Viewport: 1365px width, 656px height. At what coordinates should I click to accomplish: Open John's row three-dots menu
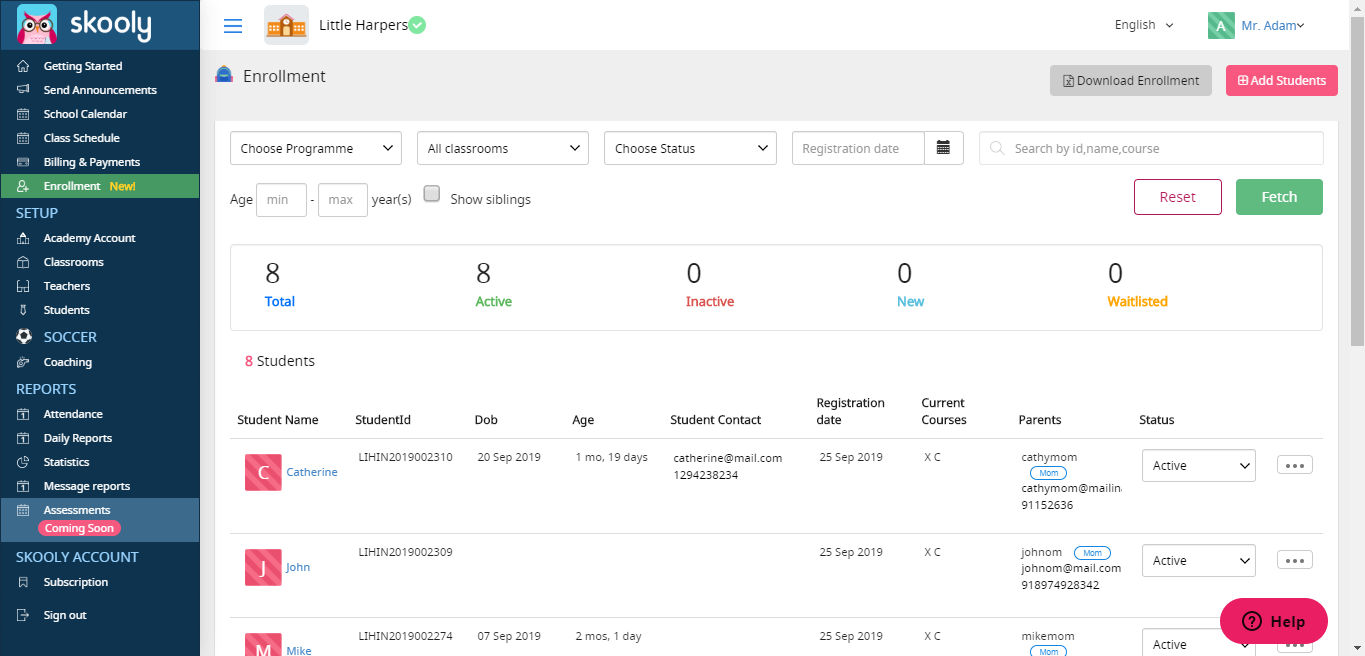(x=1295, y=560)
